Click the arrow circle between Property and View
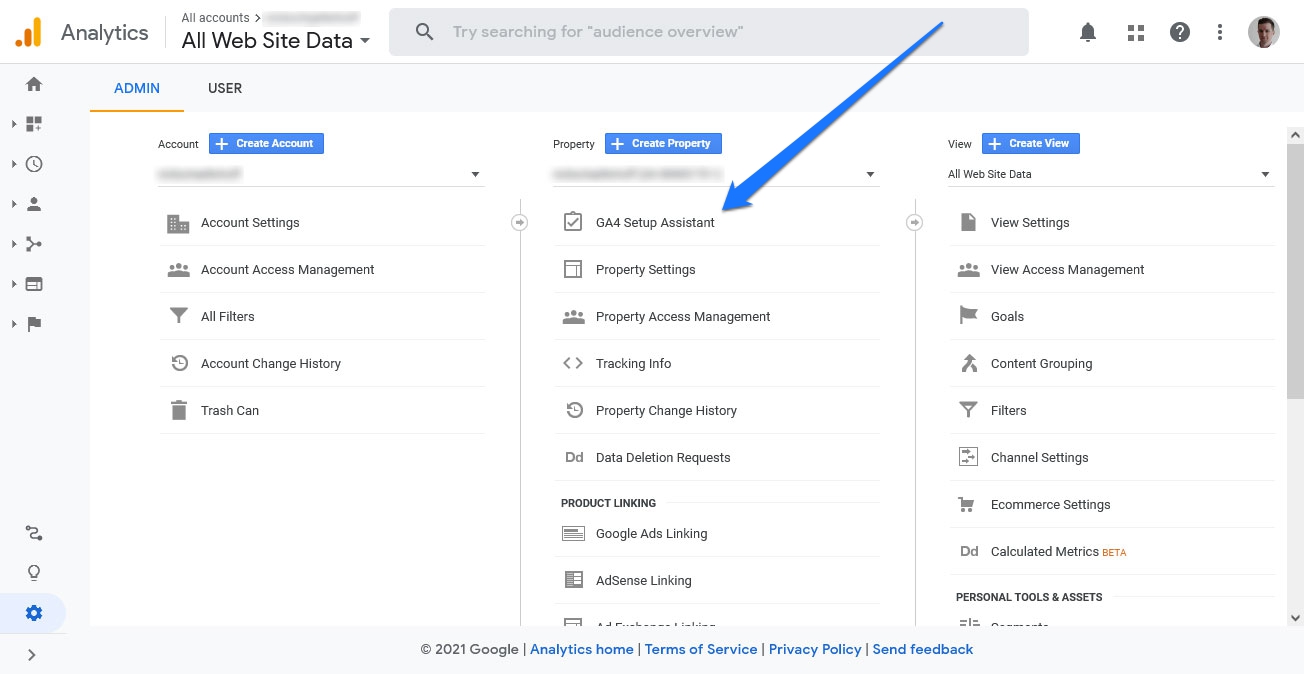Screen dimensions: 1304x674 914,222
